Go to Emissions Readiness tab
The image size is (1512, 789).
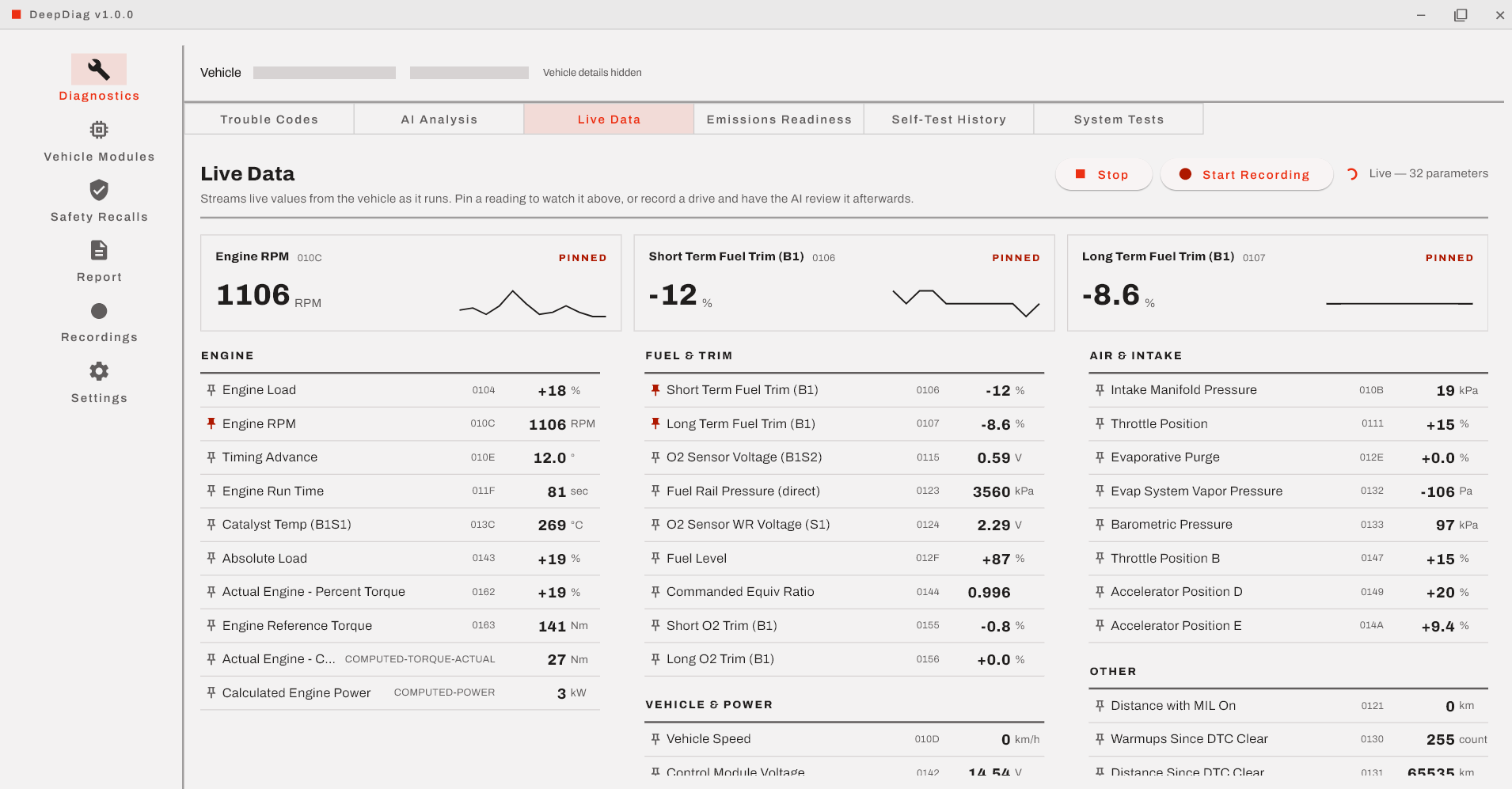(779, 119)
